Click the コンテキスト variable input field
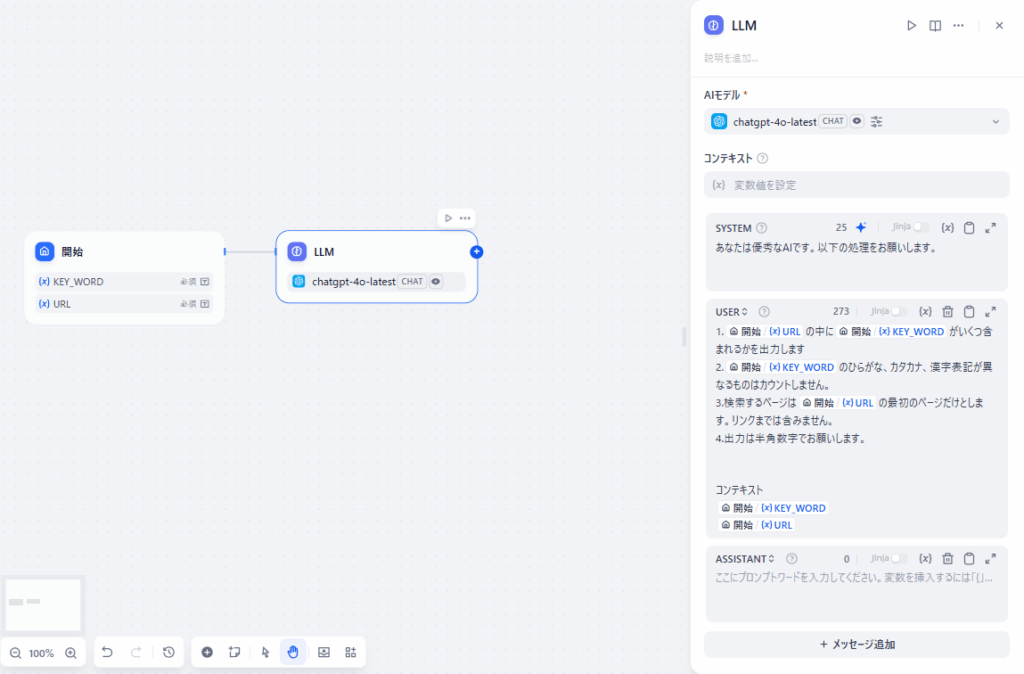Screen dimensions: 1024x674 (x=856, y=185)
